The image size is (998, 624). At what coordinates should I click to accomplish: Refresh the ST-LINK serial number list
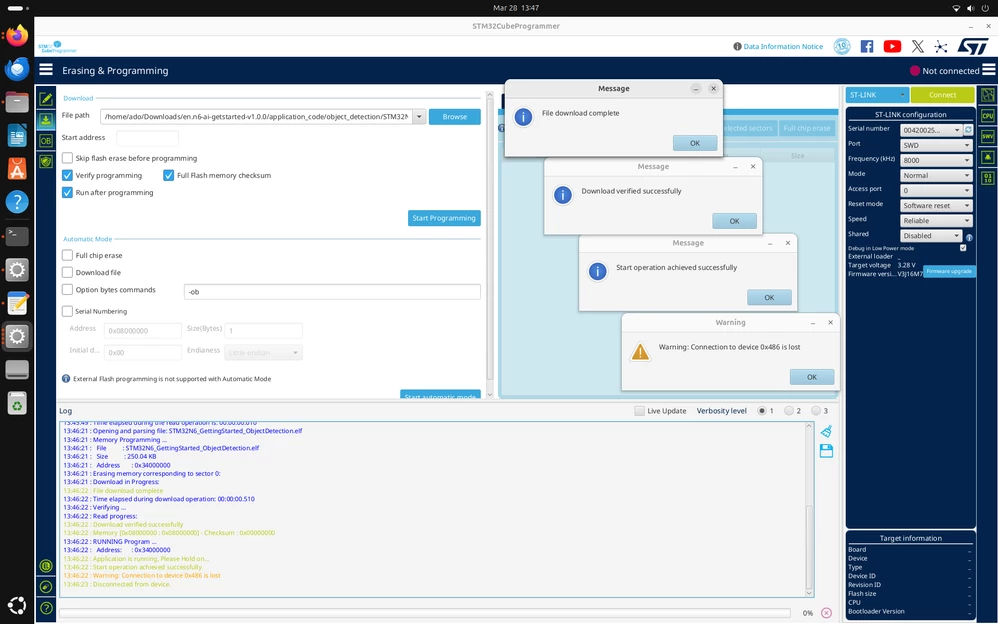click(968, 129)
